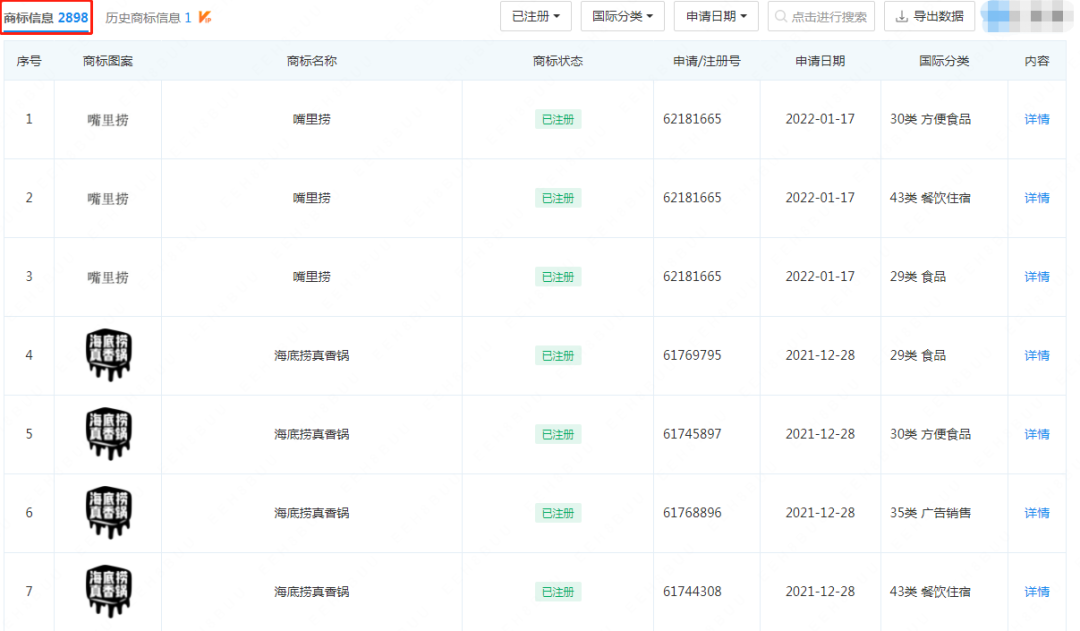Click registration number 61745897
This screenshot has height=631, width=1080.
pyautogui.click(x=692, y=434)
